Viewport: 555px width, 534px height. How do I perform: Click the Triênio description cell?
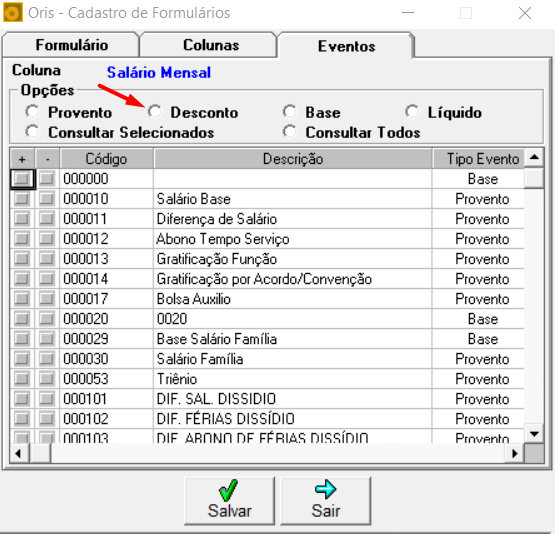click(x=293, y=379)
